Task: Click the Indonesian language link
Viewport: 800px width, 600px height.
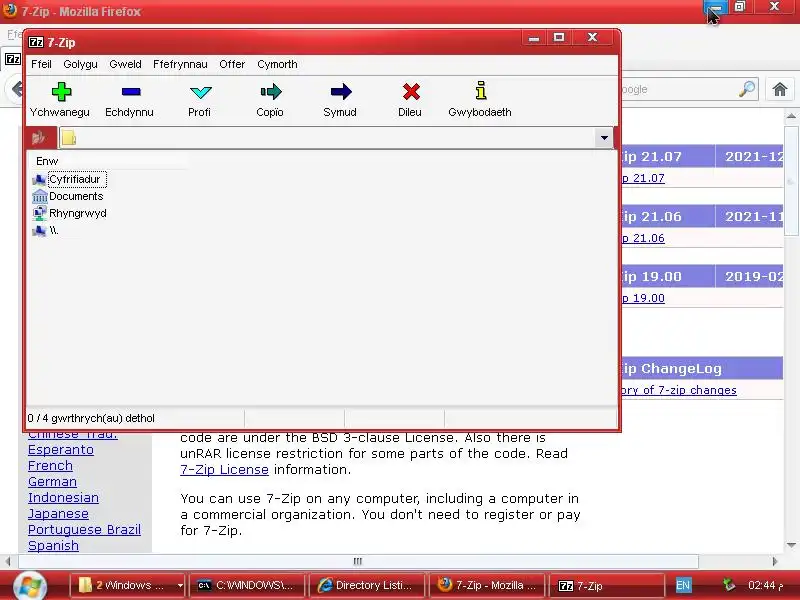Action: 63,498
